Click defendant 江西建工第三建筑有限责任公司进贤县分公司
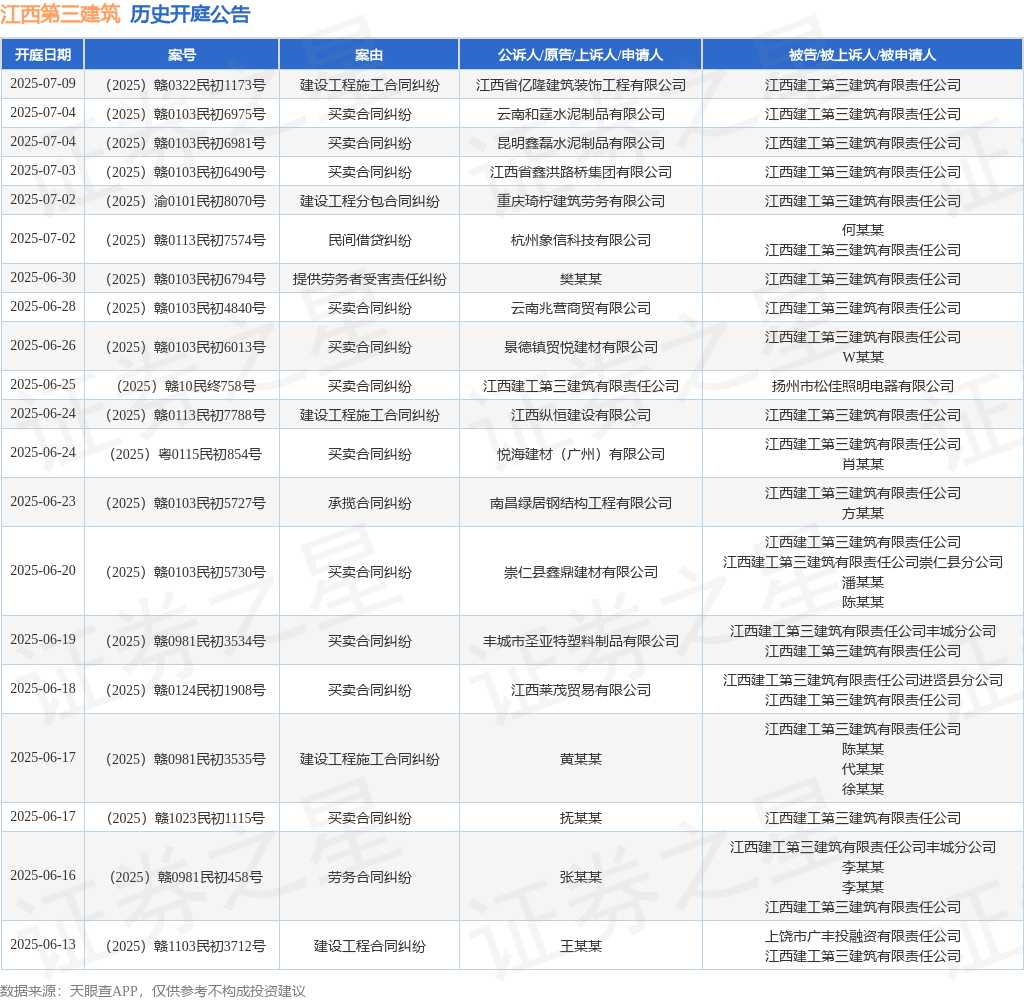The image size is (1024, 1000). coord(863,681)
